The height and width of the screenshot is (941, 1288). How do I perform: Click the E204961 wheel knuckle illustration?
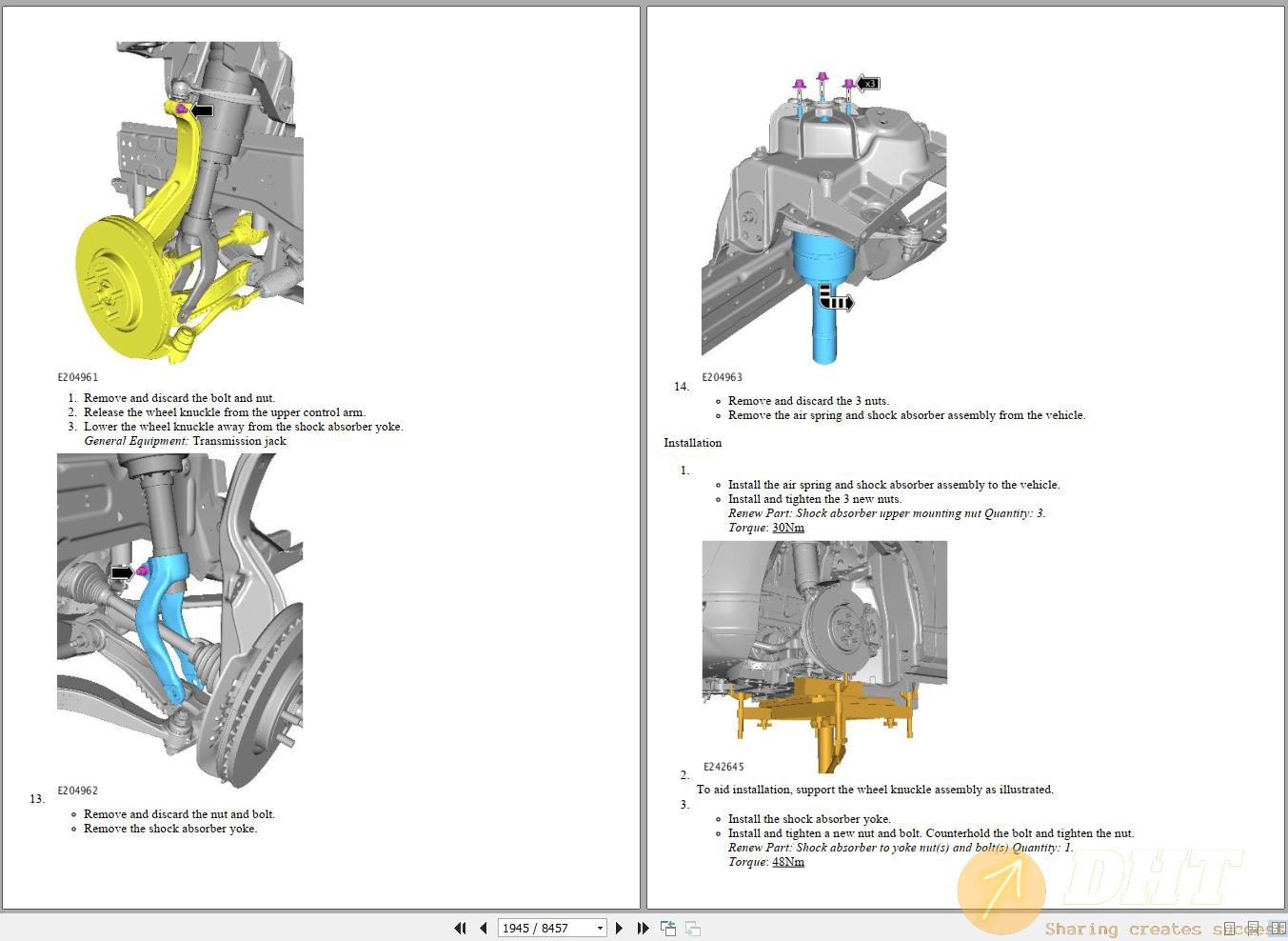click(189, 203)
